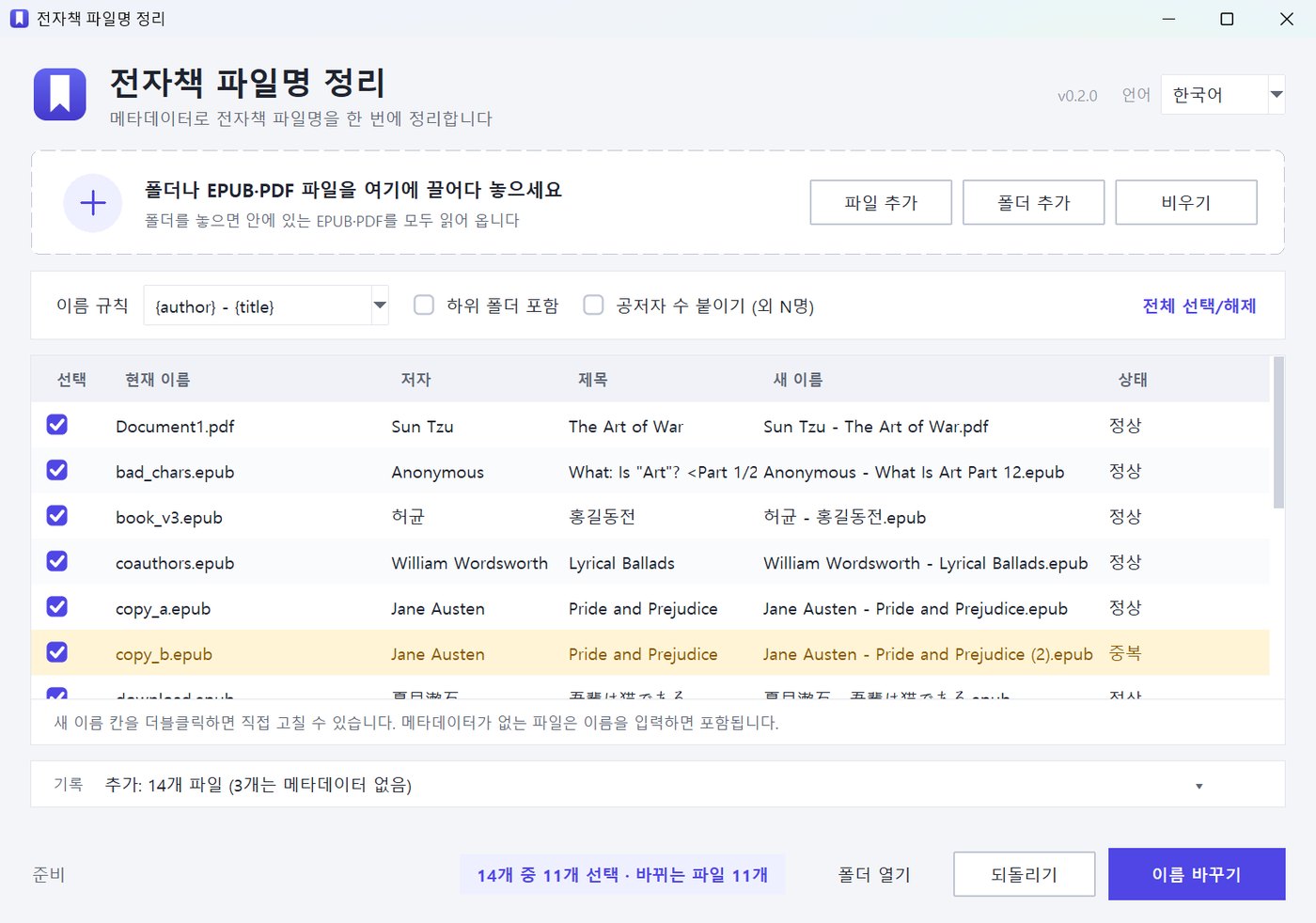
Task: Click the 14개 중 11개 선택 summary badge
Action: (x=622, y=875)
